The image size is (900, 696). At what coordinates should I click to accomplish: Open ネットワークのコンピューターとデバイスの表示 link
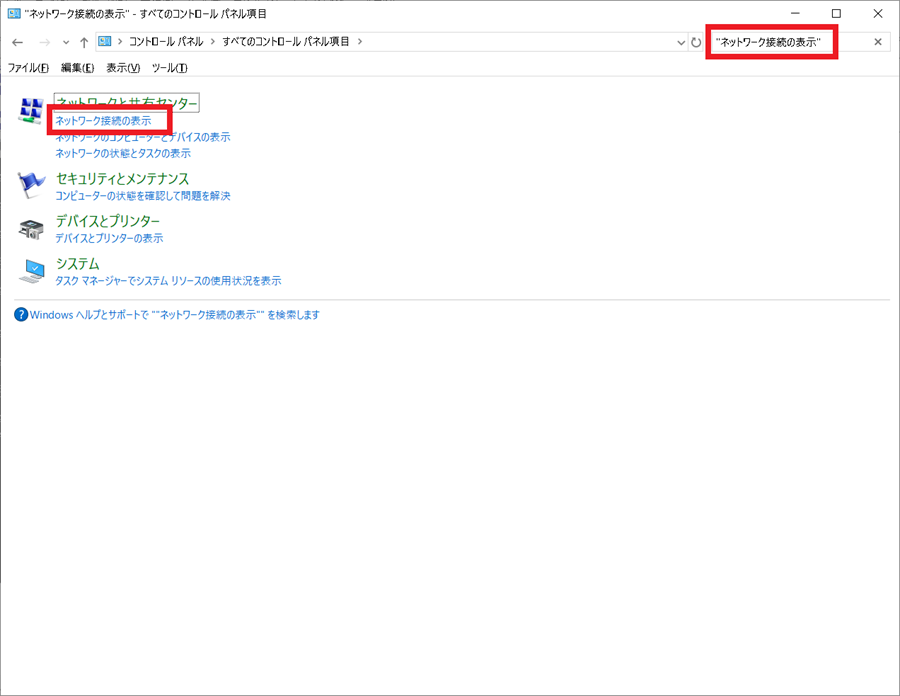[142, 137]
